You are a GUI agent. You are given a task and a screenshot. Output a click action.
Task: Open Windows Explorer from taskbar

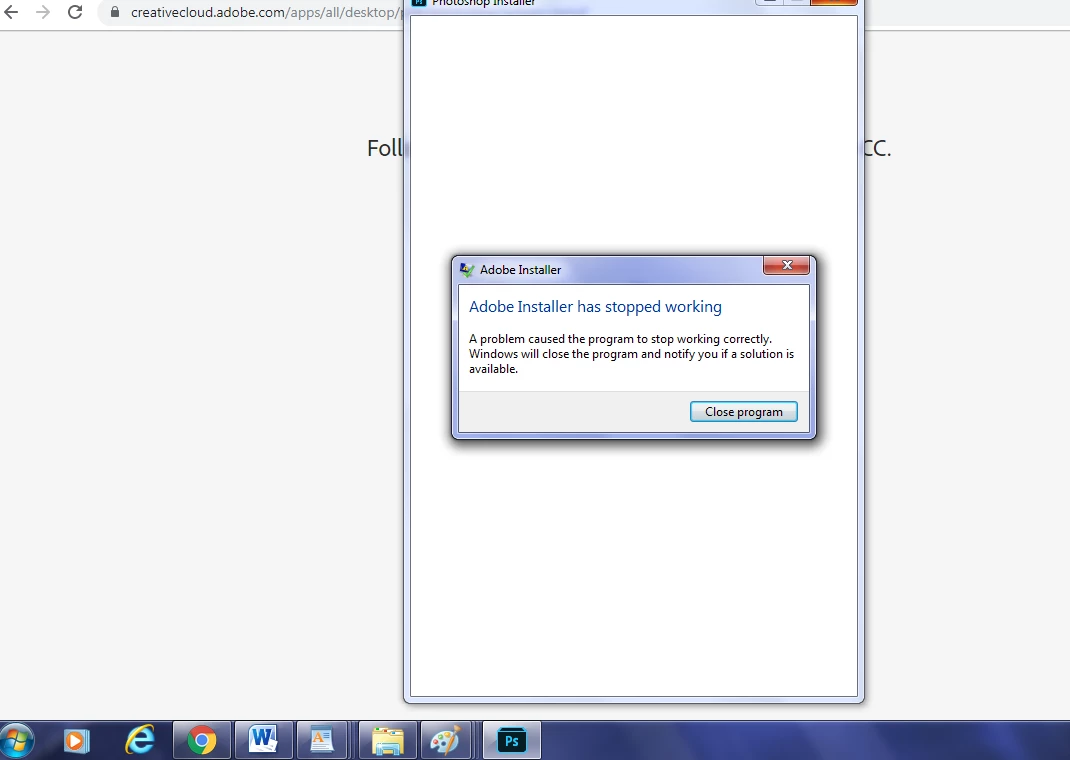click(x=388, y=740)
